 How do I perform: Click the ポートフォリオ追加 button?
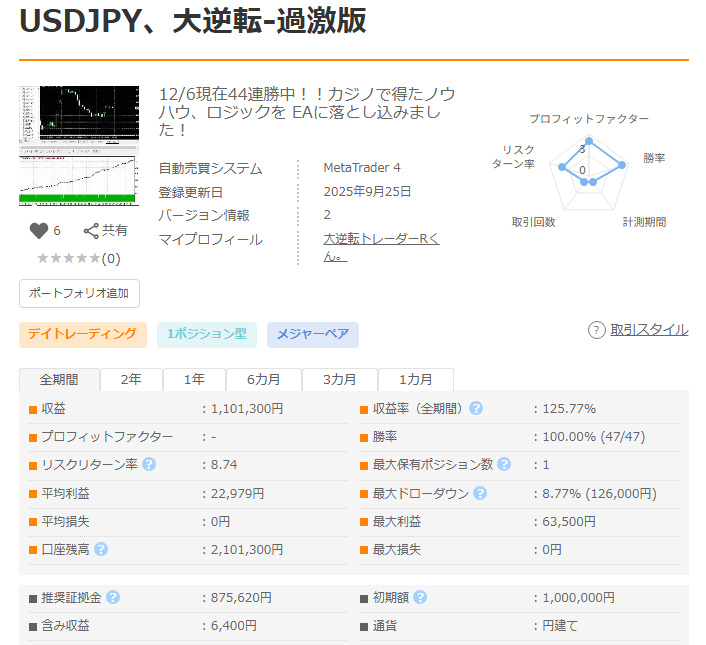79,293
